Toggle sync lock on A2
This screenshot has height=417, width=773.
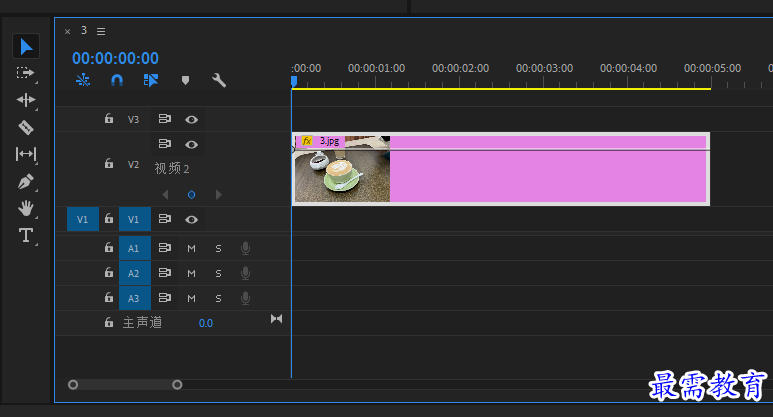pos(165,272)
